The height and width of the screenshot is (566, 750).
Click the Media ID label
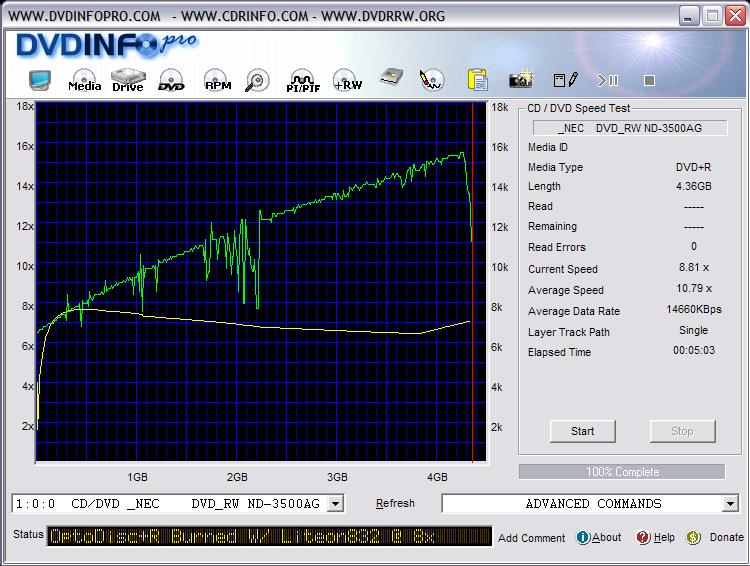548,147
